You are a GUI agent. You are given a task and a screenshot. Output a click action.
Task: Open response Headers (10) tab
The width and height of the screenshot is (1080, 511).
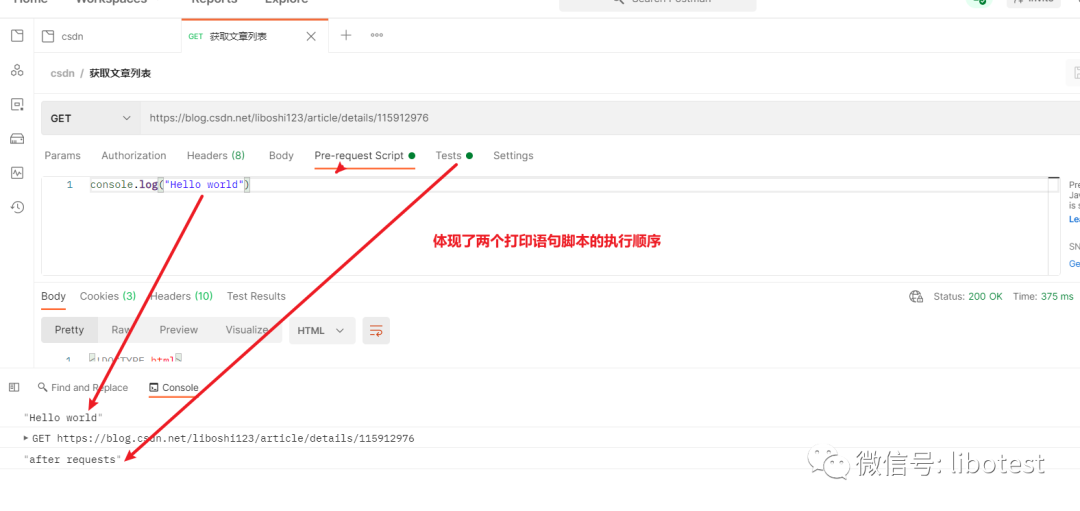182,296
